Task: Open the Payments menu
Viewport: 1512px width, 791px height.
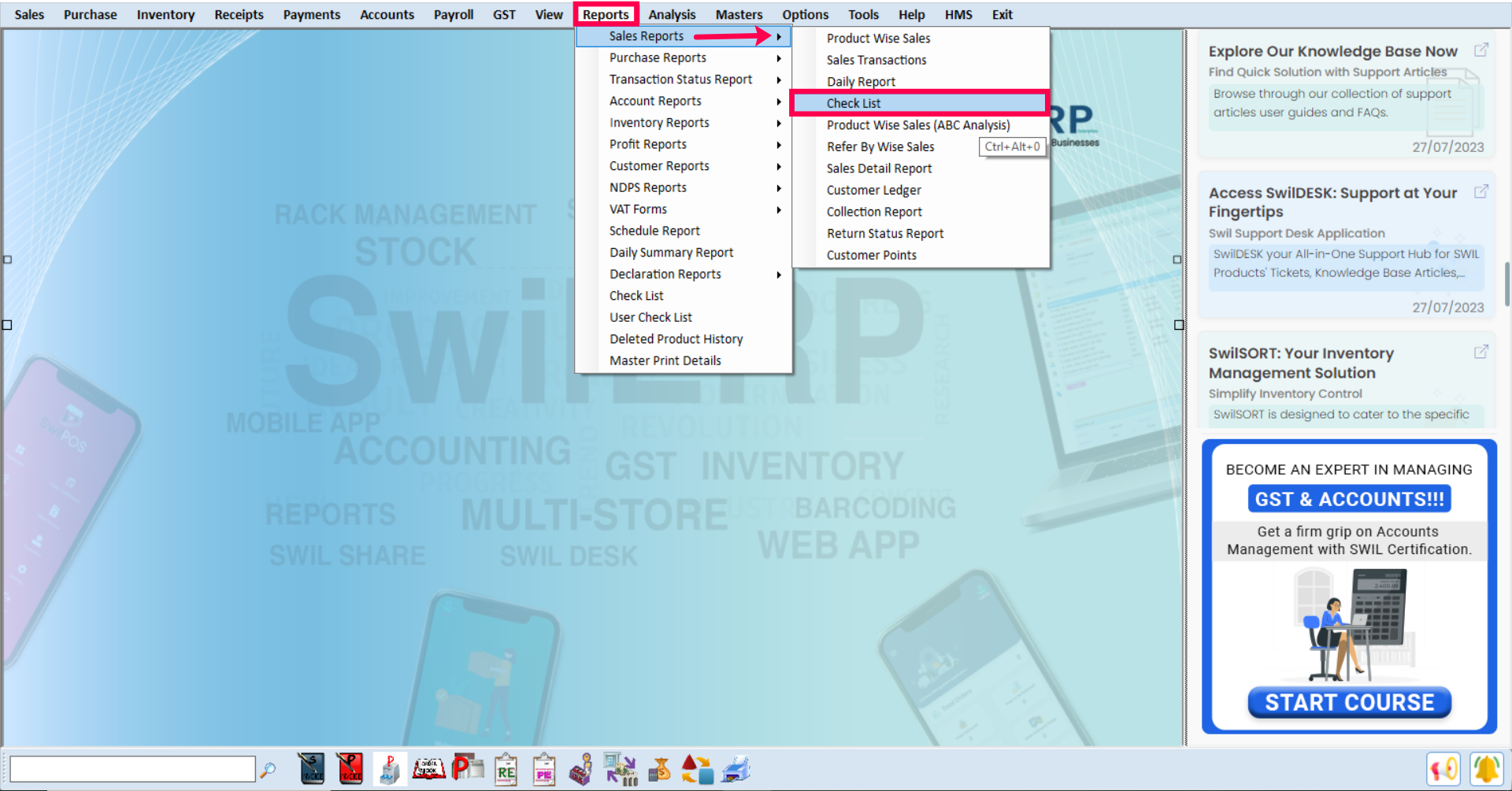Action: pyautogui.click(x=312, y=14)
